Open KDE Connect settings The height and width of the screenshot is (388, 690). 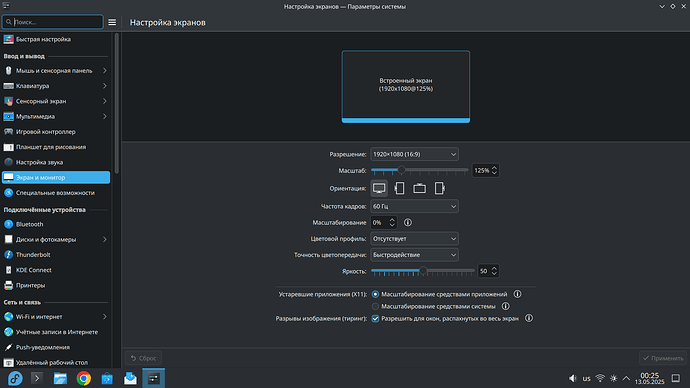56,270
